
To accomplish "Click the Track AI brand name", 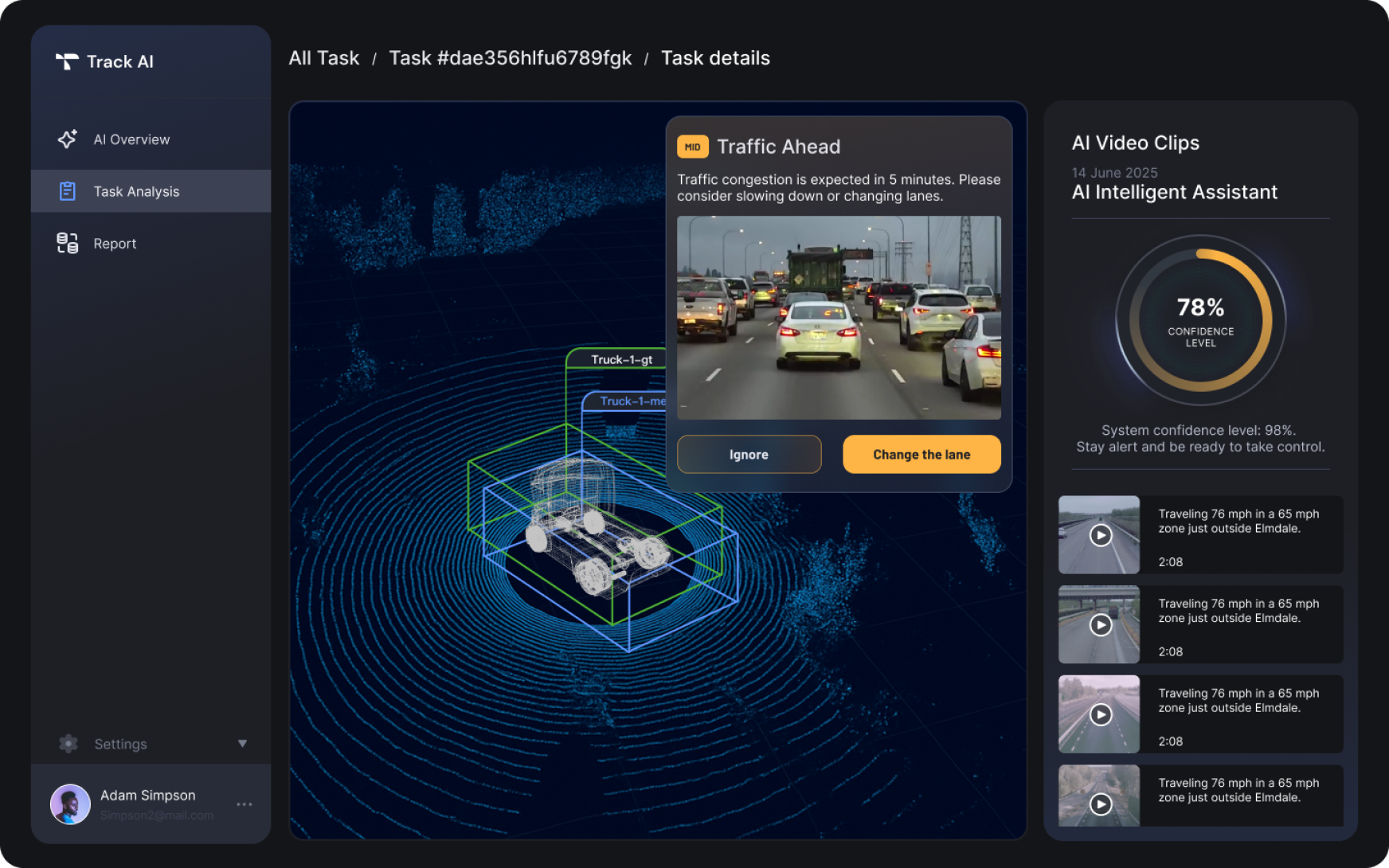I will [120, 61].
